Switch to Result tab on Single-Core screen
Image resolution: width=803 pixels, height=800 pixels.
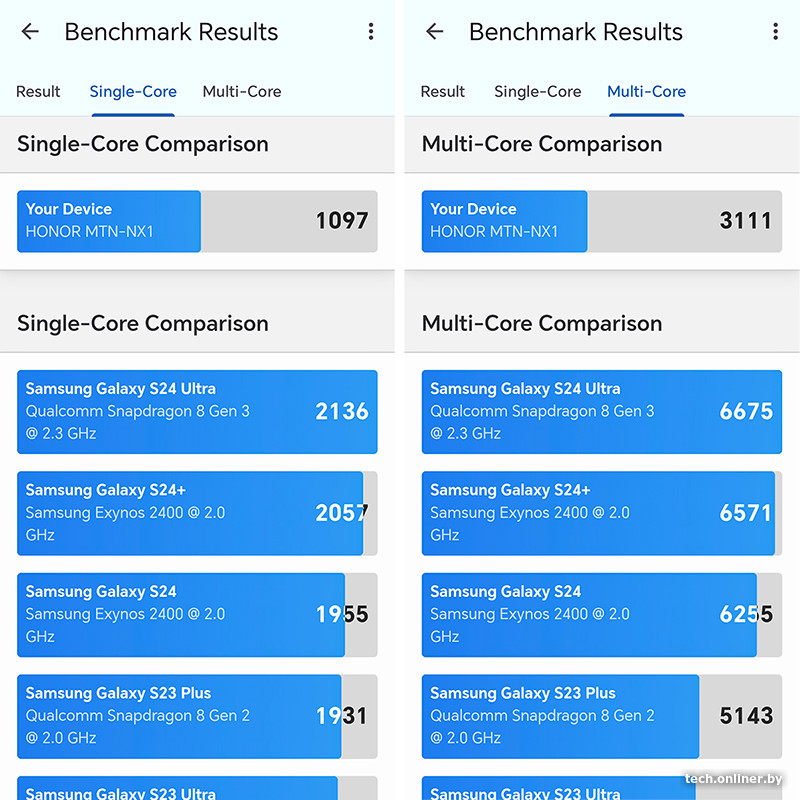coord(38,92)
